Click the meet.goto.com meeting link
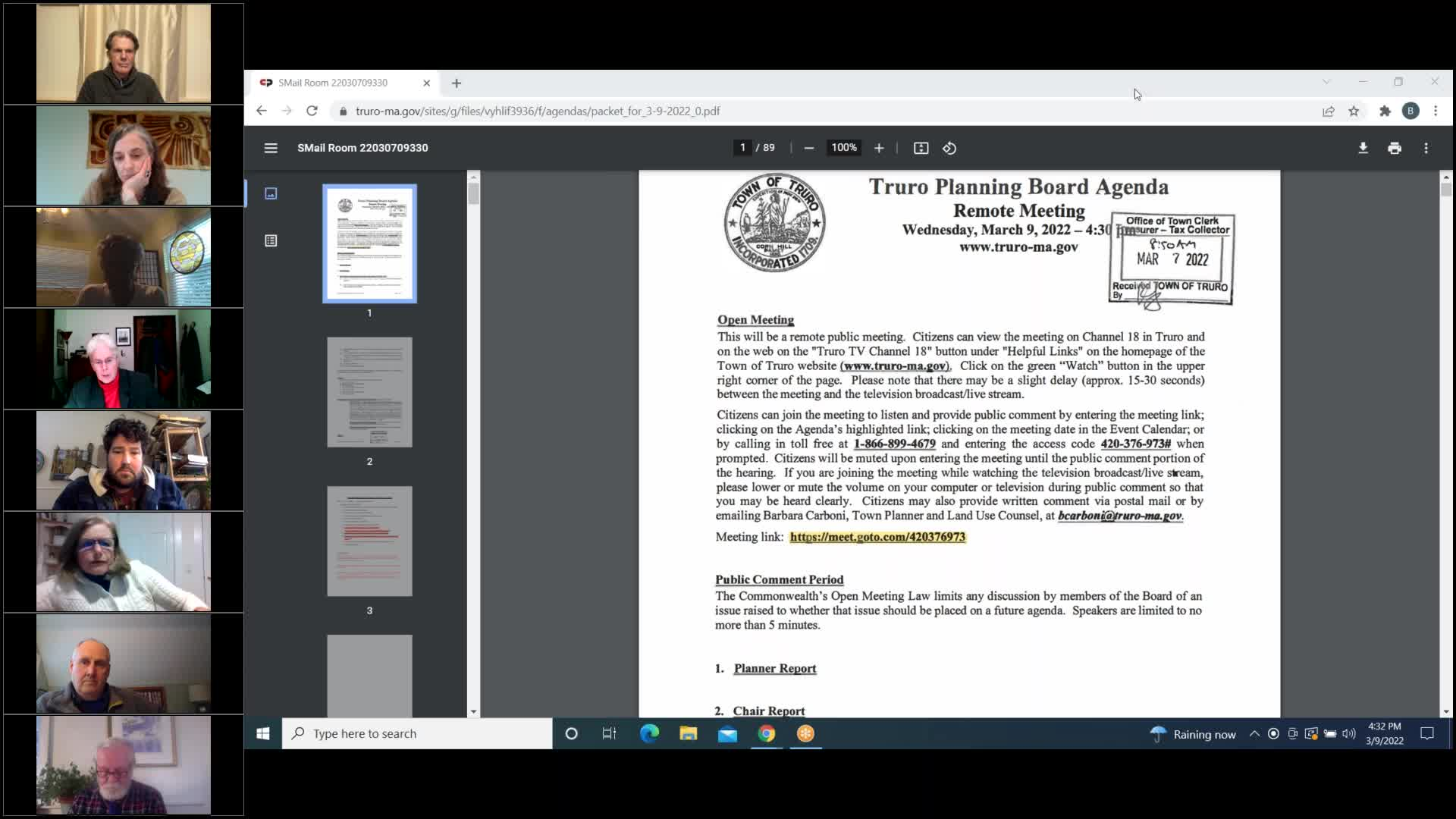1456x819 pixels. point(877,538)
